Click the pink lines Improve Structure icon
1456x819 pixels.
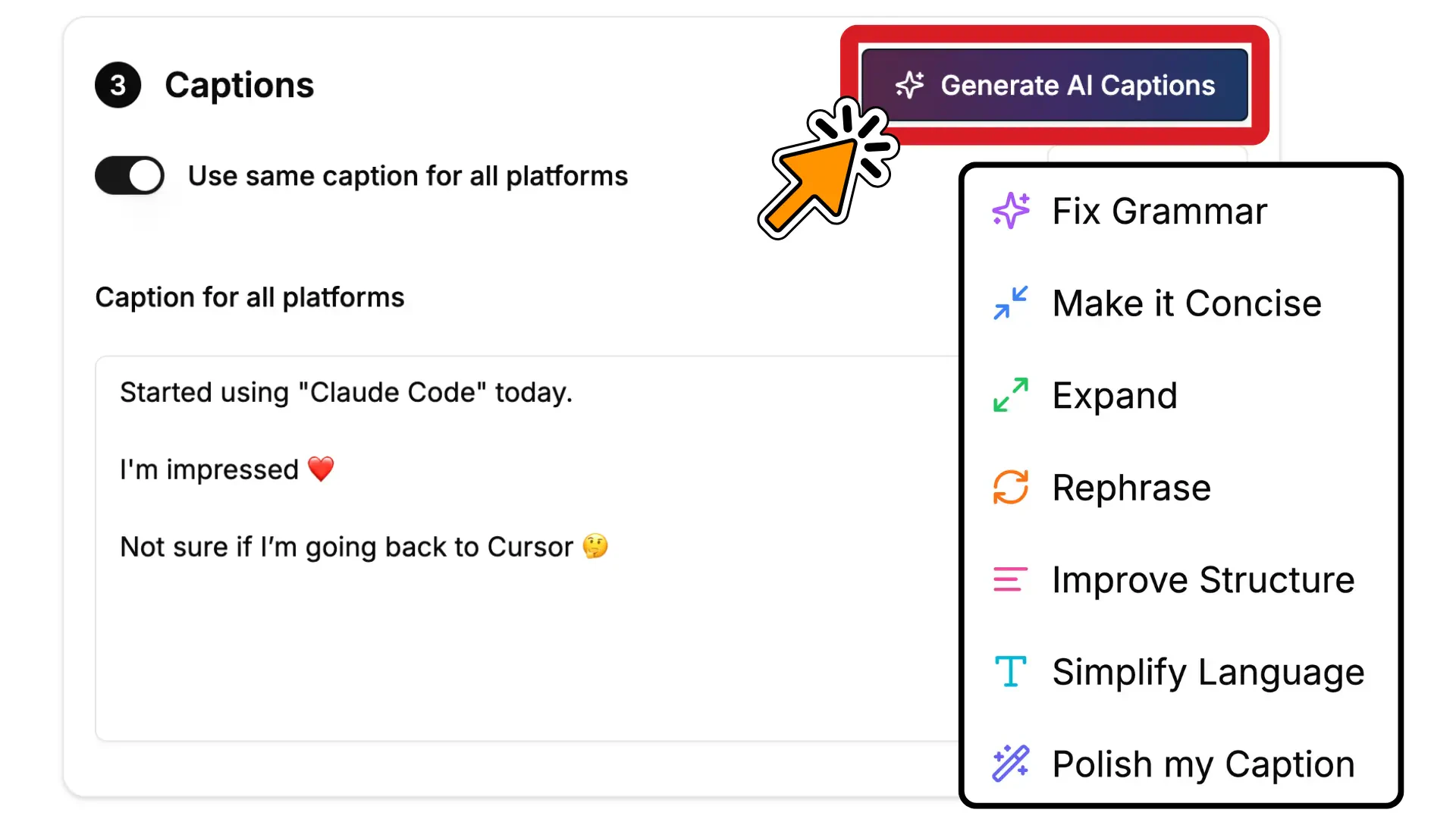click(1011, 579)
